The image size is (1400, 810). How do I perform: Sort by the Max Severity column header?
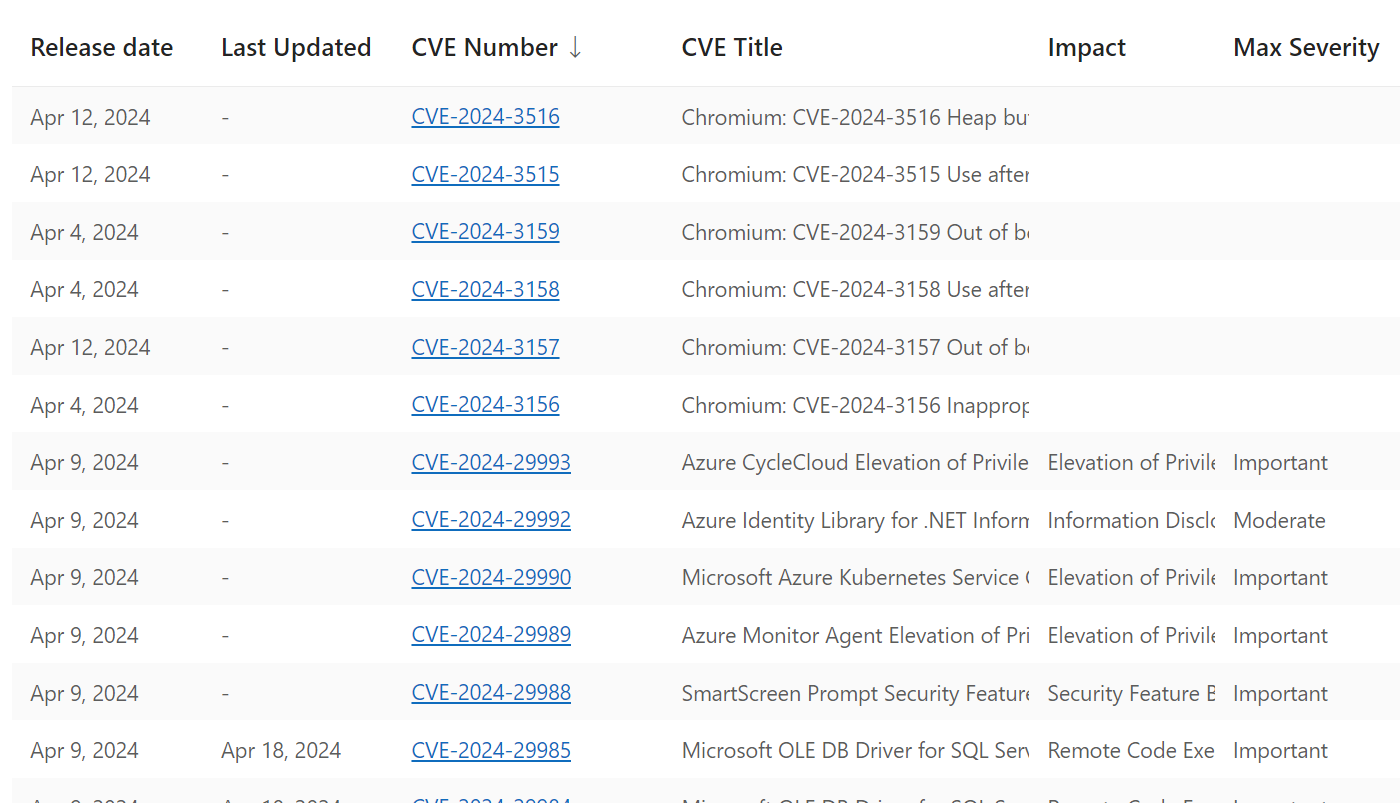[1305, 48]
